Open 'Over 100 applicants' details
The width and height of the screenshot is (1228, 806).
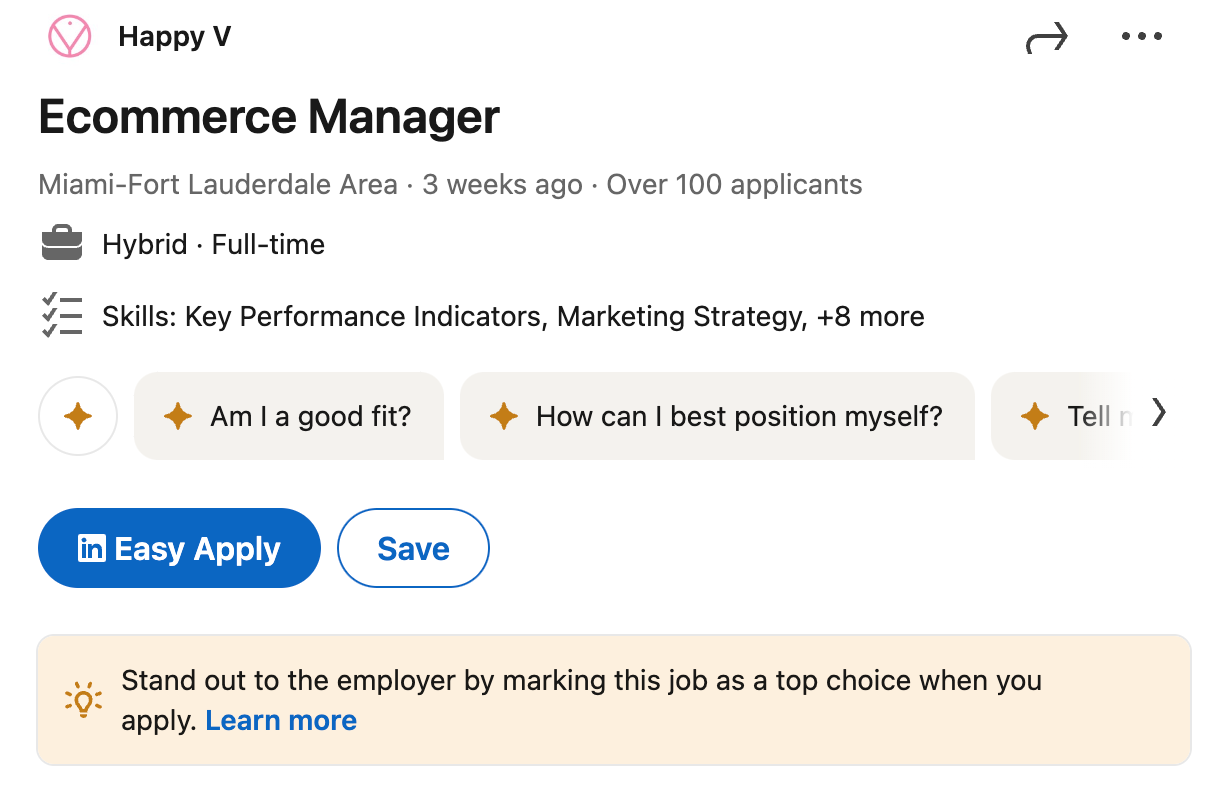[733, 184]
